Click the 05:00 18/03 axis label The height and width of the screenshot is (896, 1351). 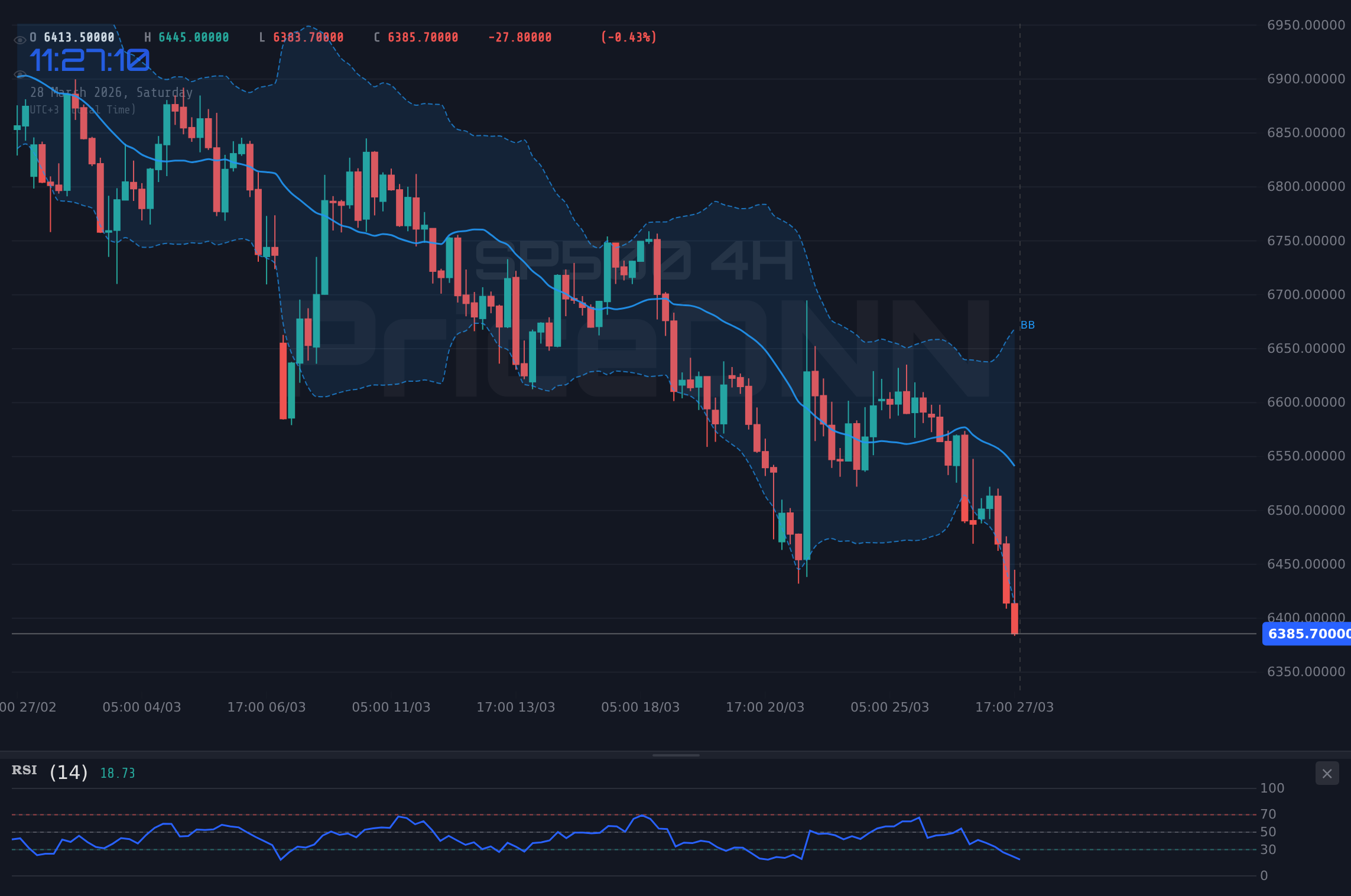[640, 707]
